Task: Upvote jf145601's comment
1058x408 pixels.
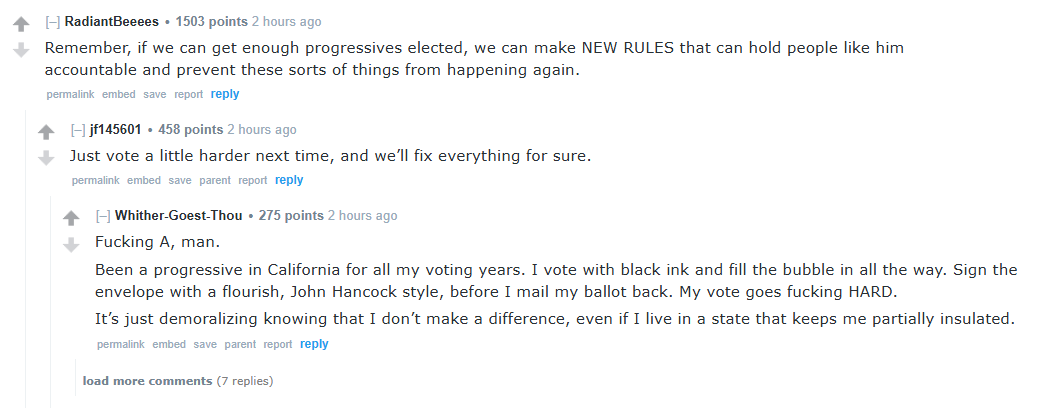Action: pos(45,132)
